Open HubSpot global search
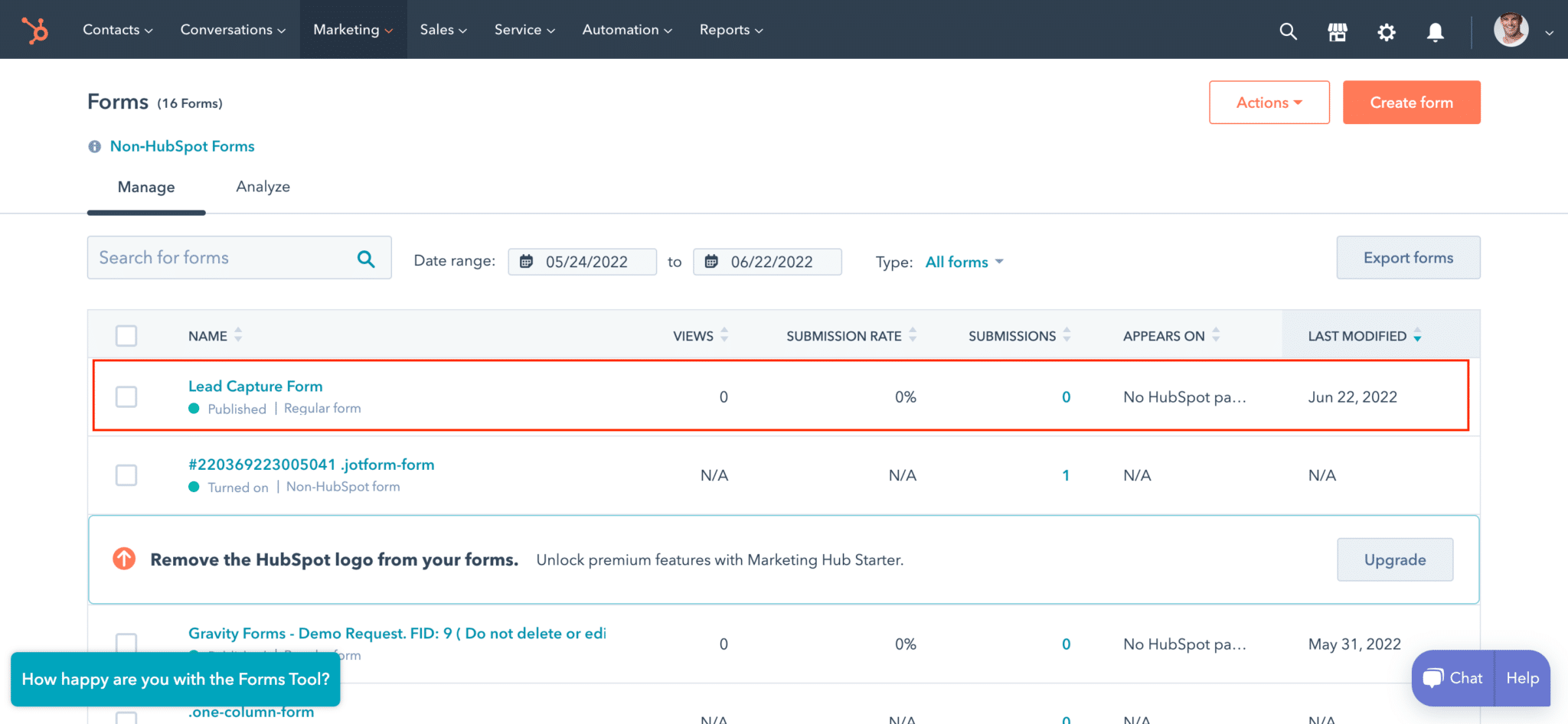Image resolution: width=1568 pixels, height=724 pixels. tap(1288, 31)
